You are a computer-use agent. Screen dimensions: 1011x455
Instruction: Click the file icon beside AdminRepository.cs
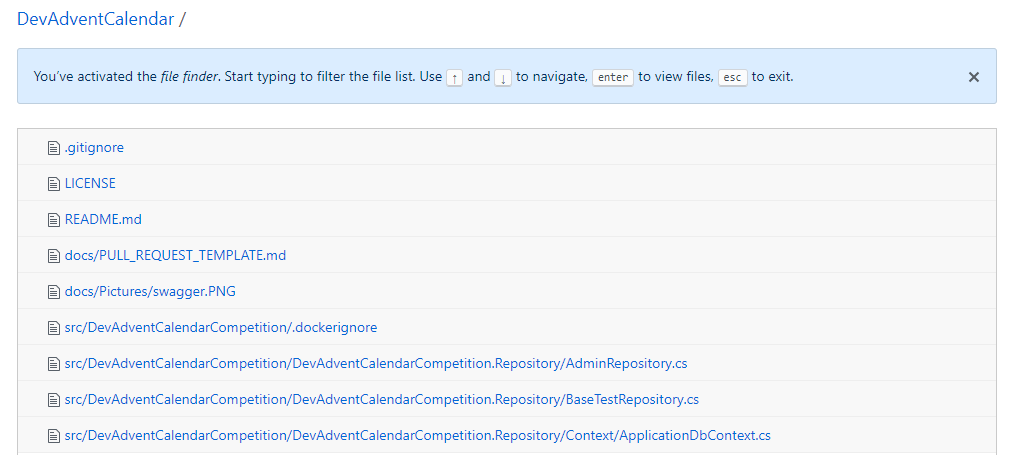[54, 364]
